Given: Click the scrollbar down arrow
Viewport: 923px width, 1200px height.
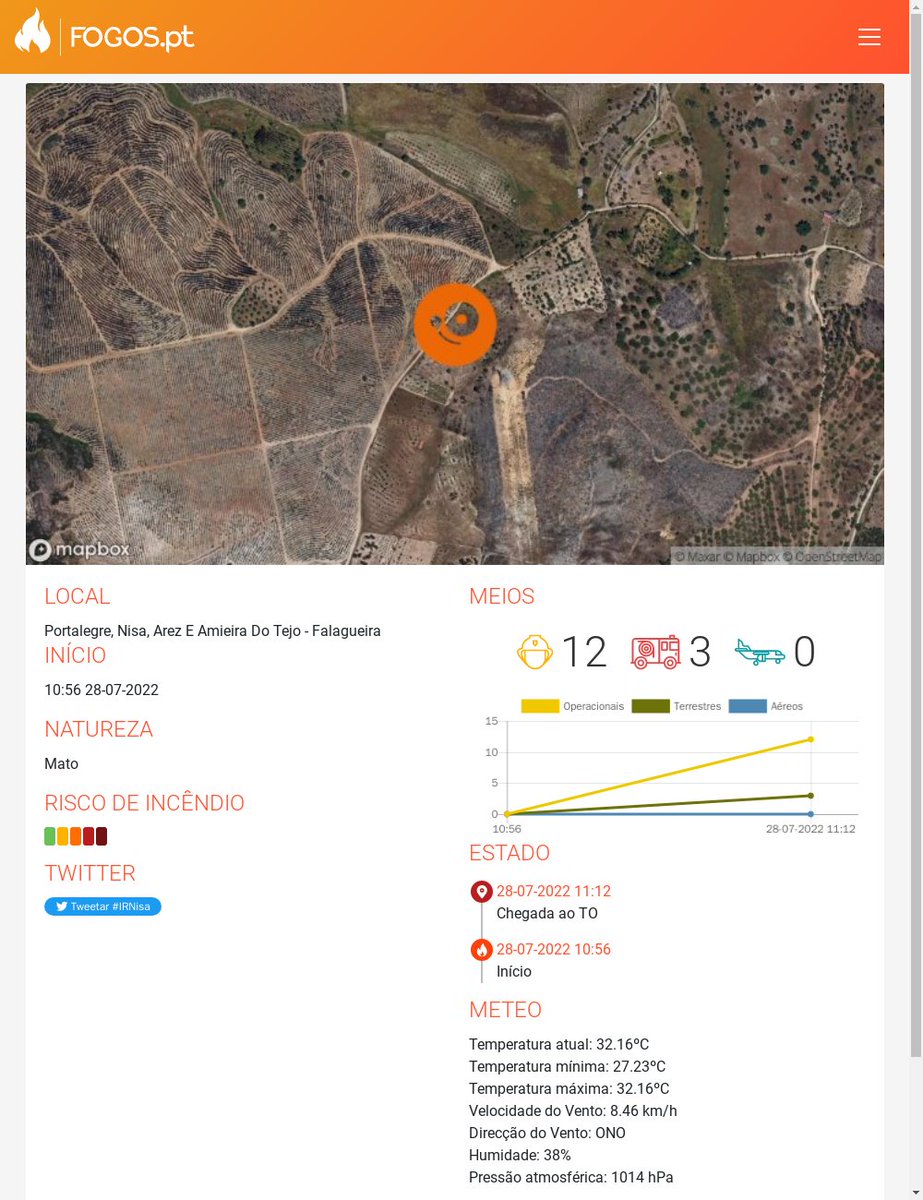Looking at the screenshot, I should [x=915, y=1191].
